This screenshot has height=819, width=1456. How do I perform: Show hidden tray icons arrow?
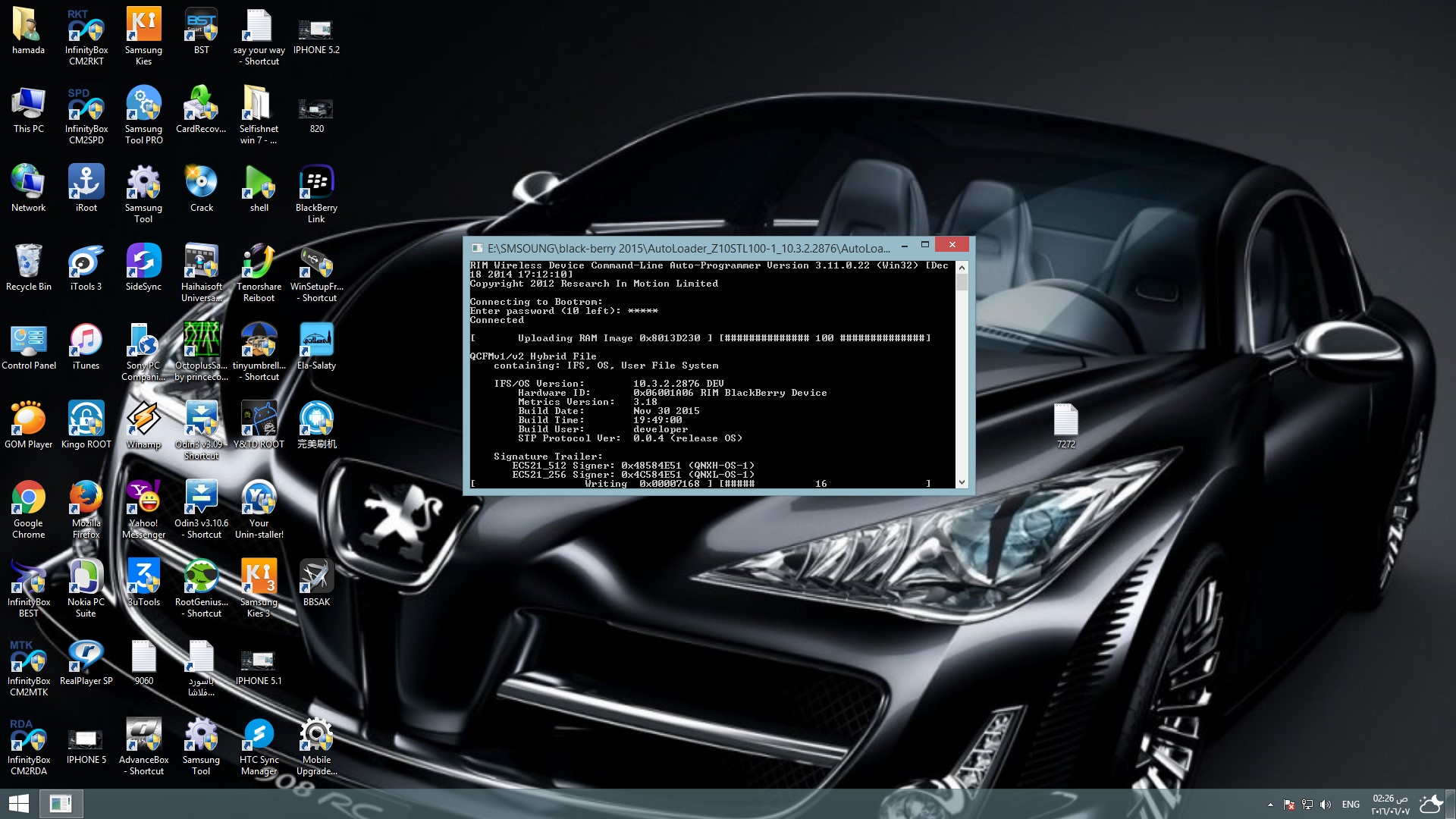click(x=1270, y=805)
